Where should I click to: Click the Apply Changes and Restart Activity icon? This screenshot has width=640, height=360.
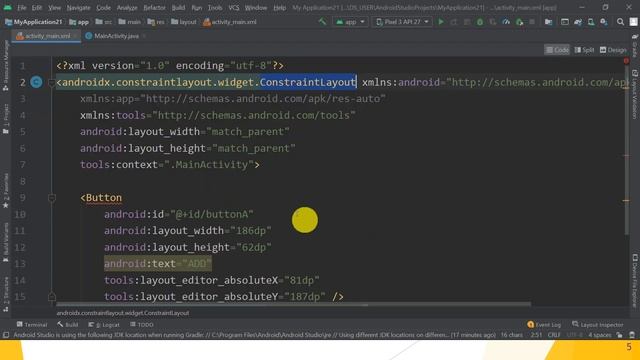point(454,22)
